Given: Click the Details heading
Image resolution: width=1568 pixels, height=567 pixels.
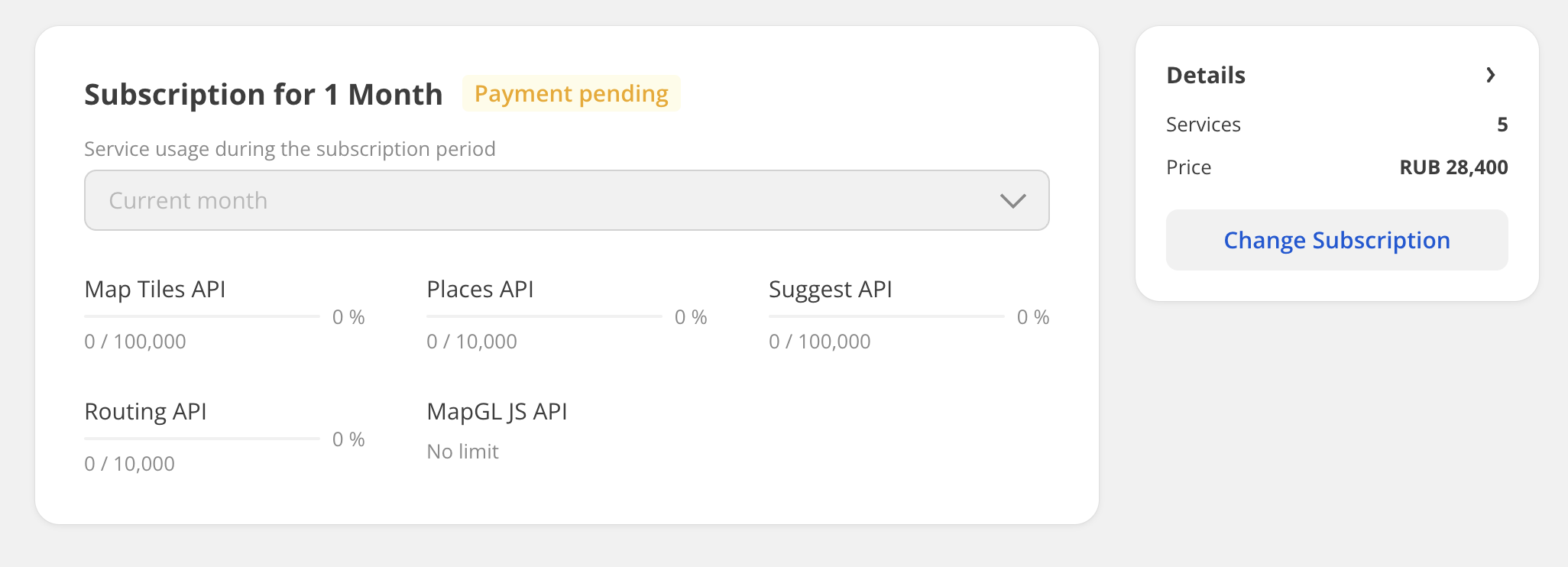Looking at the screenshot, I should pos(1206,75).
